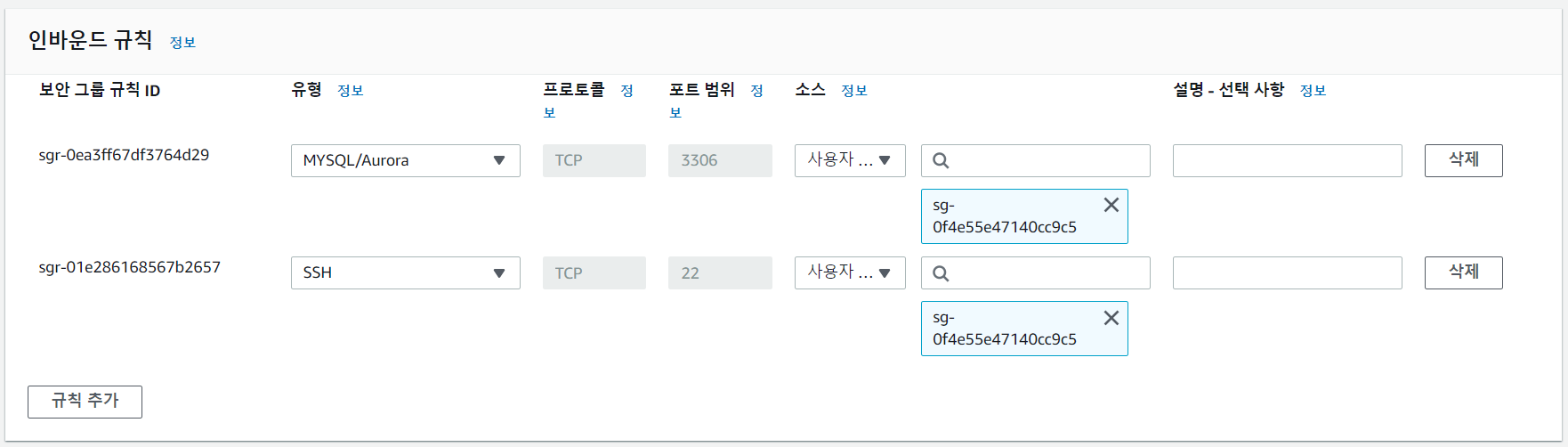Click the 규칙 추가 button

pyautogui.click(x=85, y=402)
